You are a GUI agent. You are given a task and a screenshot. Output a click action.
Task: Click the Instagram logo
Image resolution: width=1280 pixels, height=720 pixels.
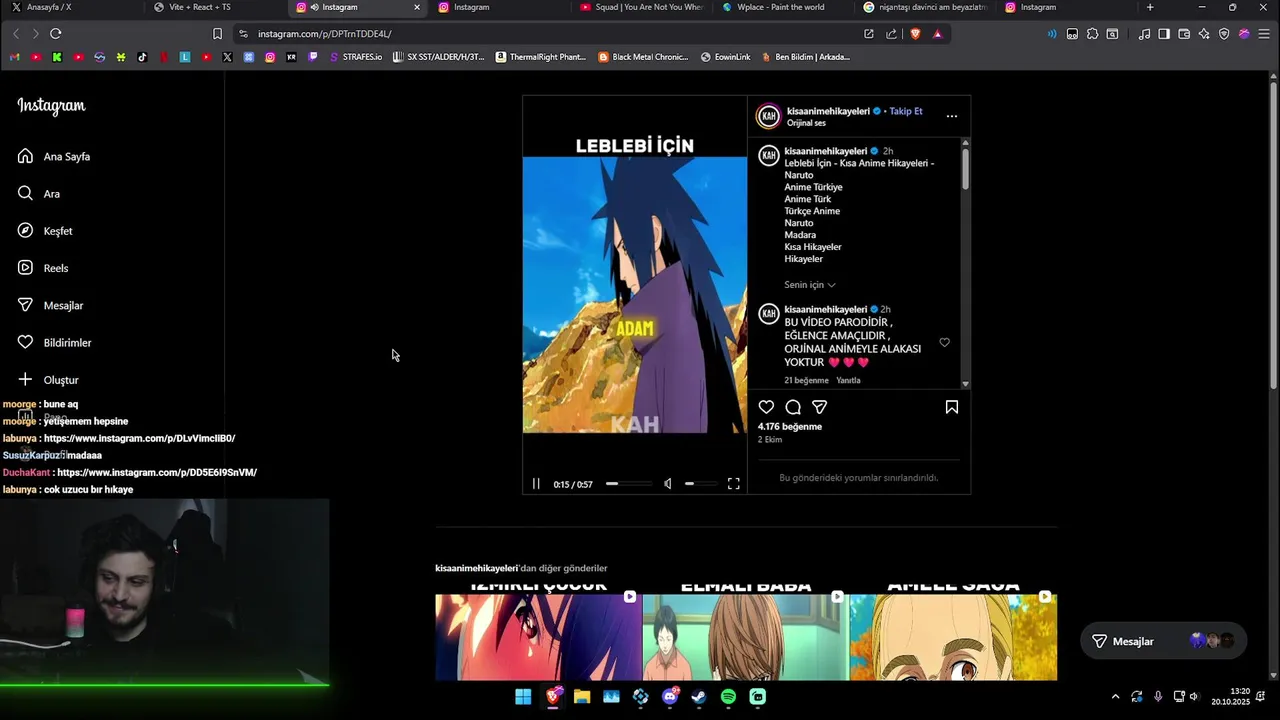(x=51, y=106)
